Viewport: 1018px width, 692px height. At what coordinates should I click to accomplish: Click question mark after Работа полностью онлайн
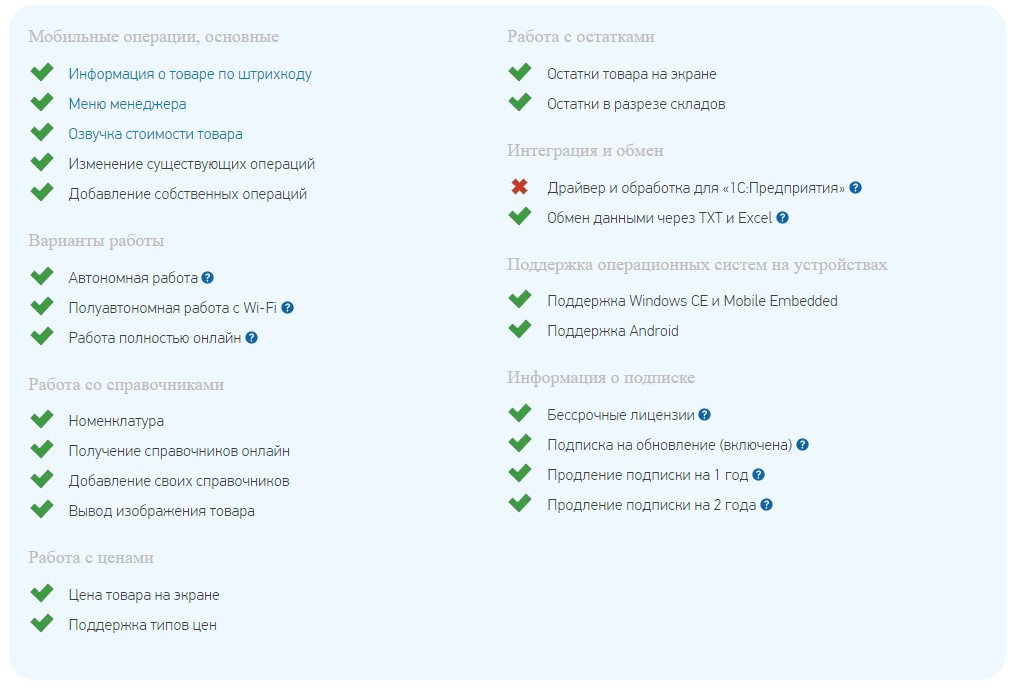coord(252,338)
